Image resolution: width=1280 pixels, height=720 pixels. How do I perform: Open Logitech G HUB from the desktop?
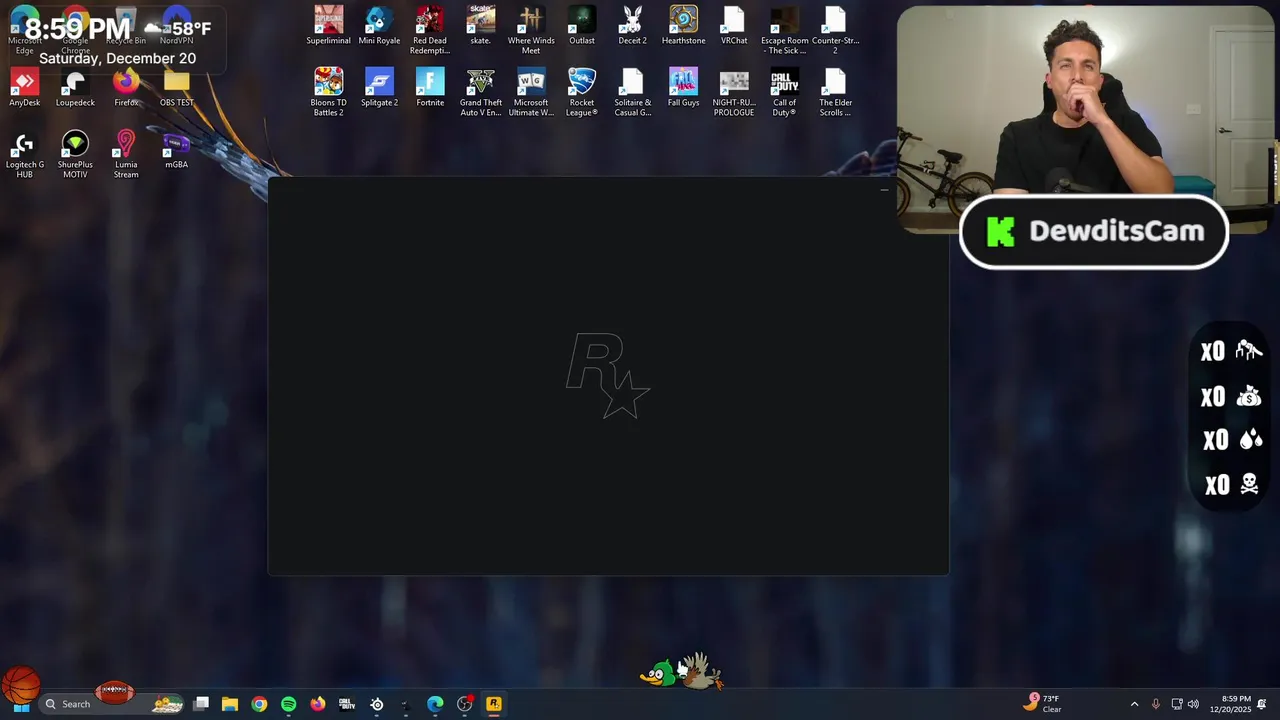tap(24, 155)
